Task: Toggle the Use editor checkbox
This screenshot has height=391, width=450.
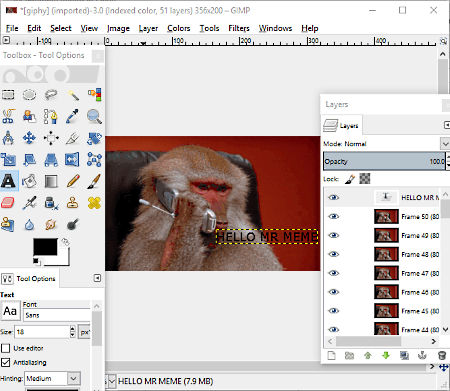Action: click(x=5, y=348)
